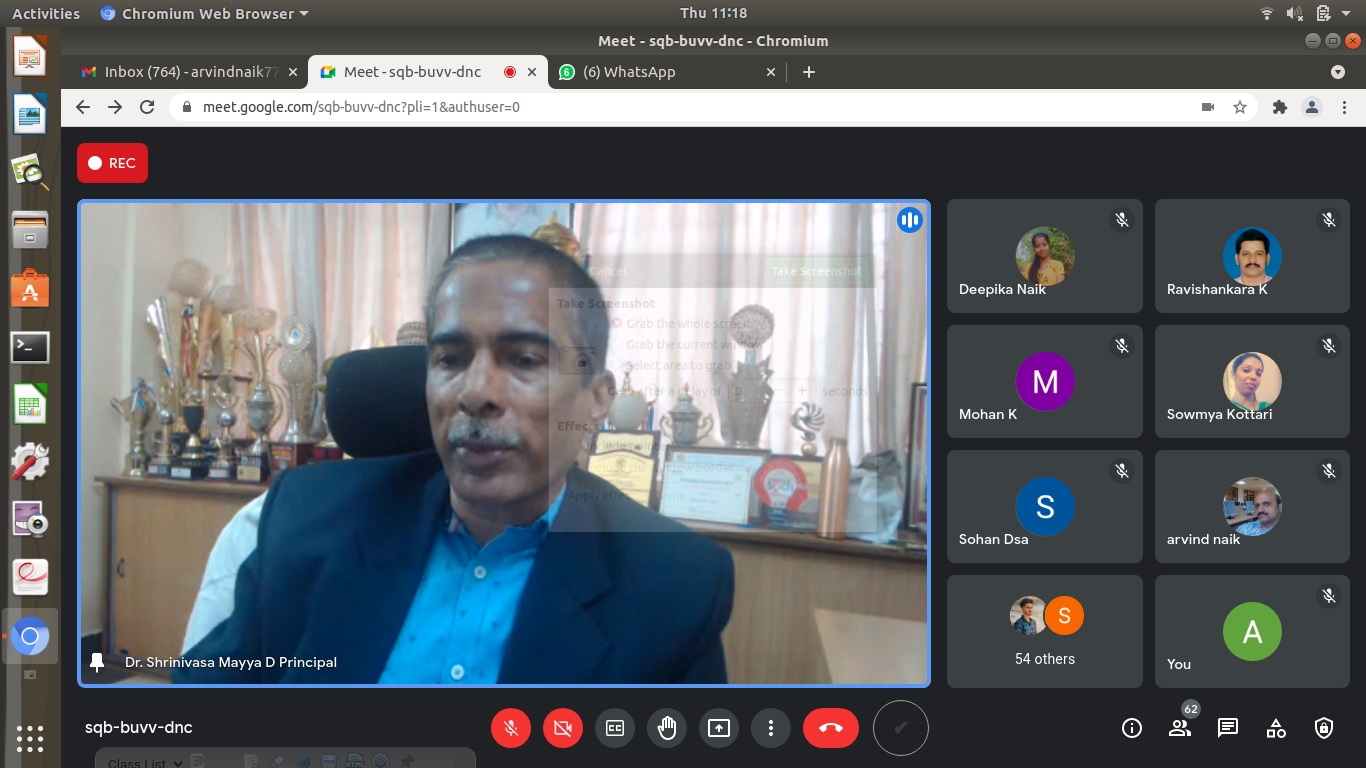Switch to the Inbox Gmail tab
Image resolution: width=1366 pixels, height=768 pixels.
coord(185,72)
